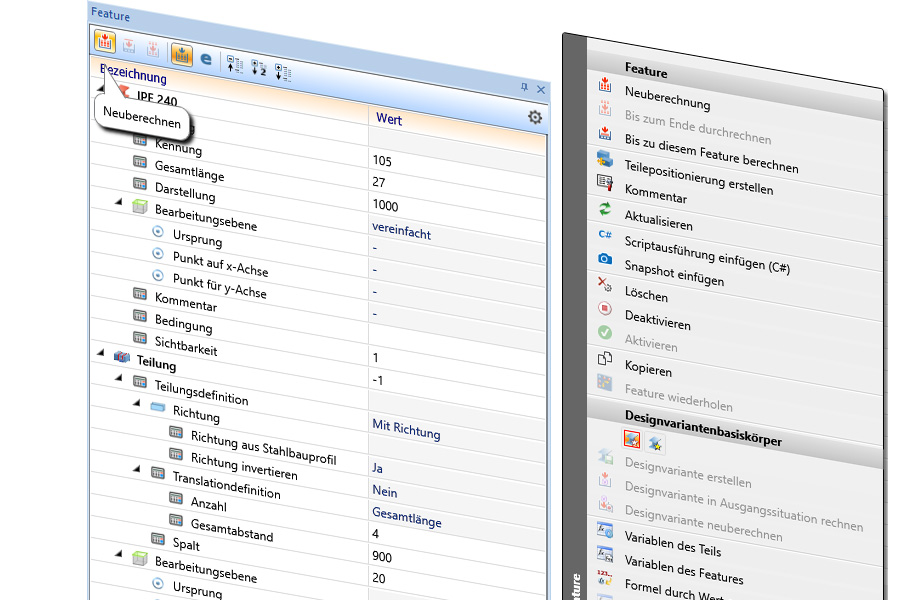Select Kopieren in the context menu
The width and height of the screenshot is (900, 600).
(648, 369)
